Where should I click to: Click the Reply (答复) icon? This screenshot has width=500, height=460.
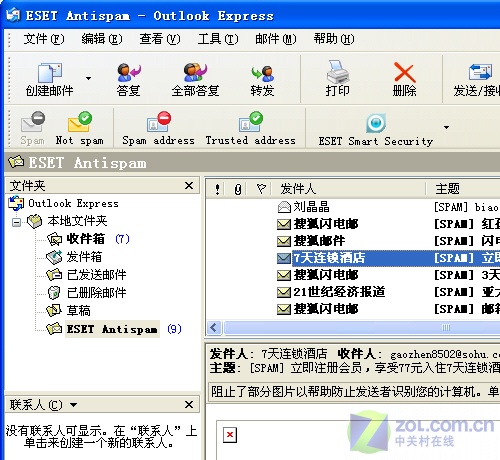tap(129, 72)
